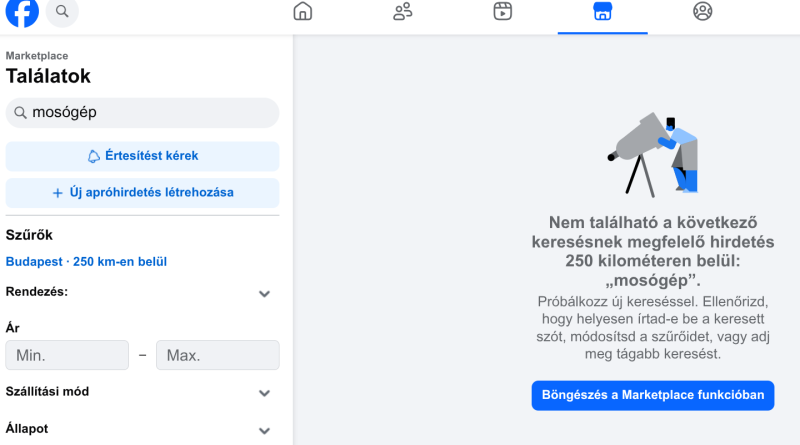The width and height of the screenshot is (800, 445).
Task: Open the Facebook search magnifier button
Action: tap(62, 12)
